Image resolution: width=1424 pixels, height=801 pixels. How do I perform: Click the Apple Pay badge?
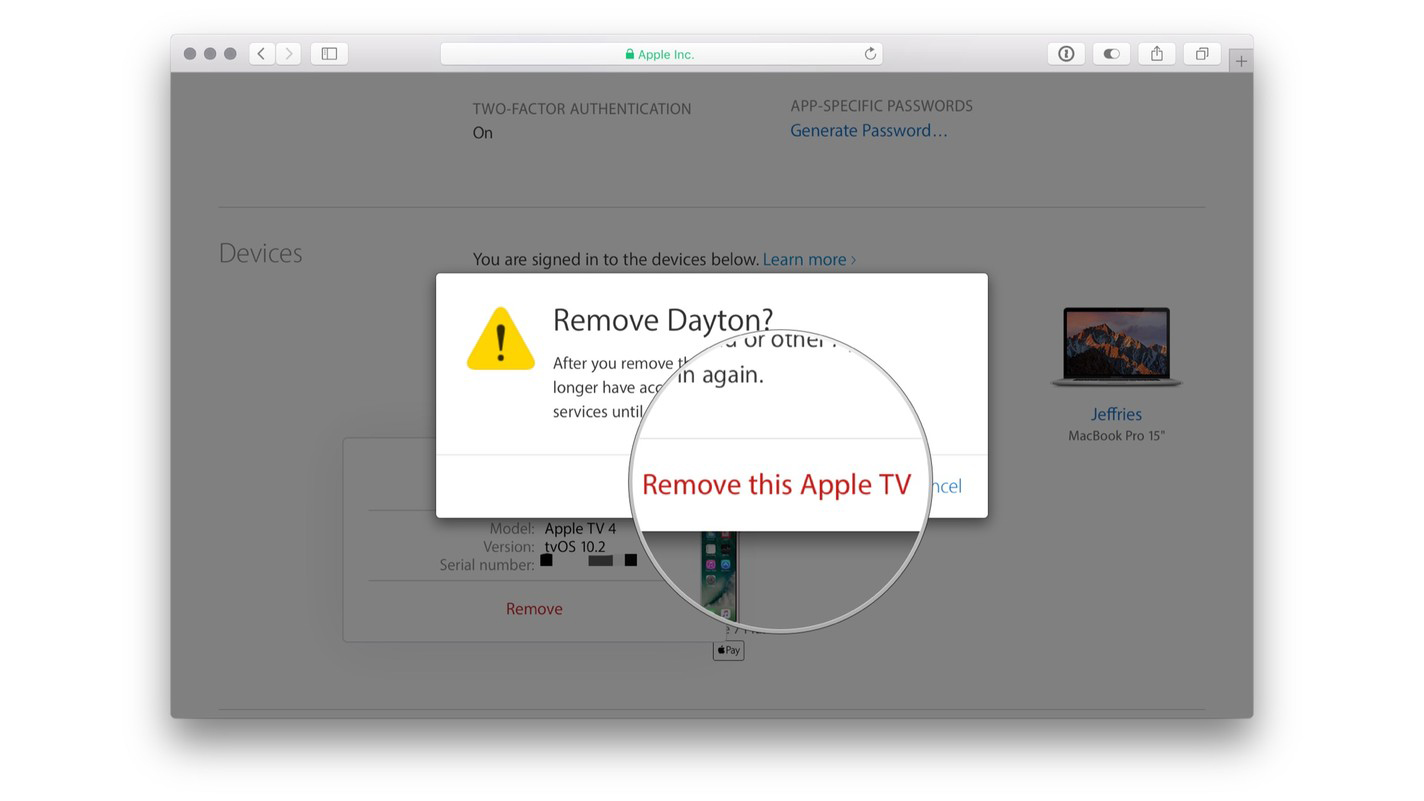(x=728, y=650)
